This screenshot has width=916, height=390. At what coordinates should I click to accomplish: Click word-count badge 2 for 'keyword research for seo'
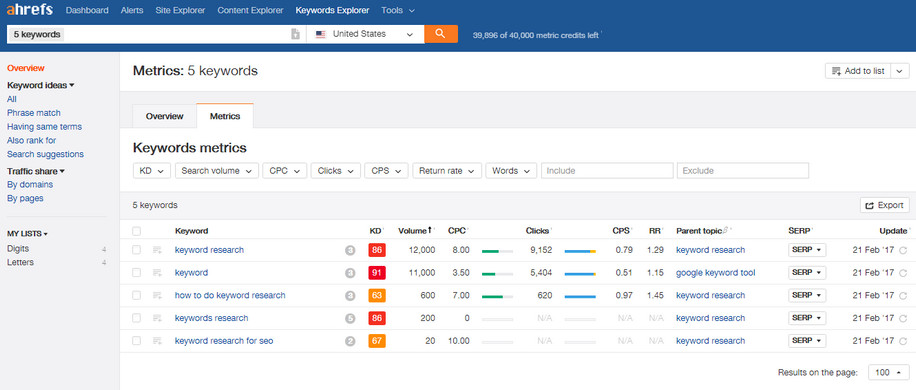point(350,341)
